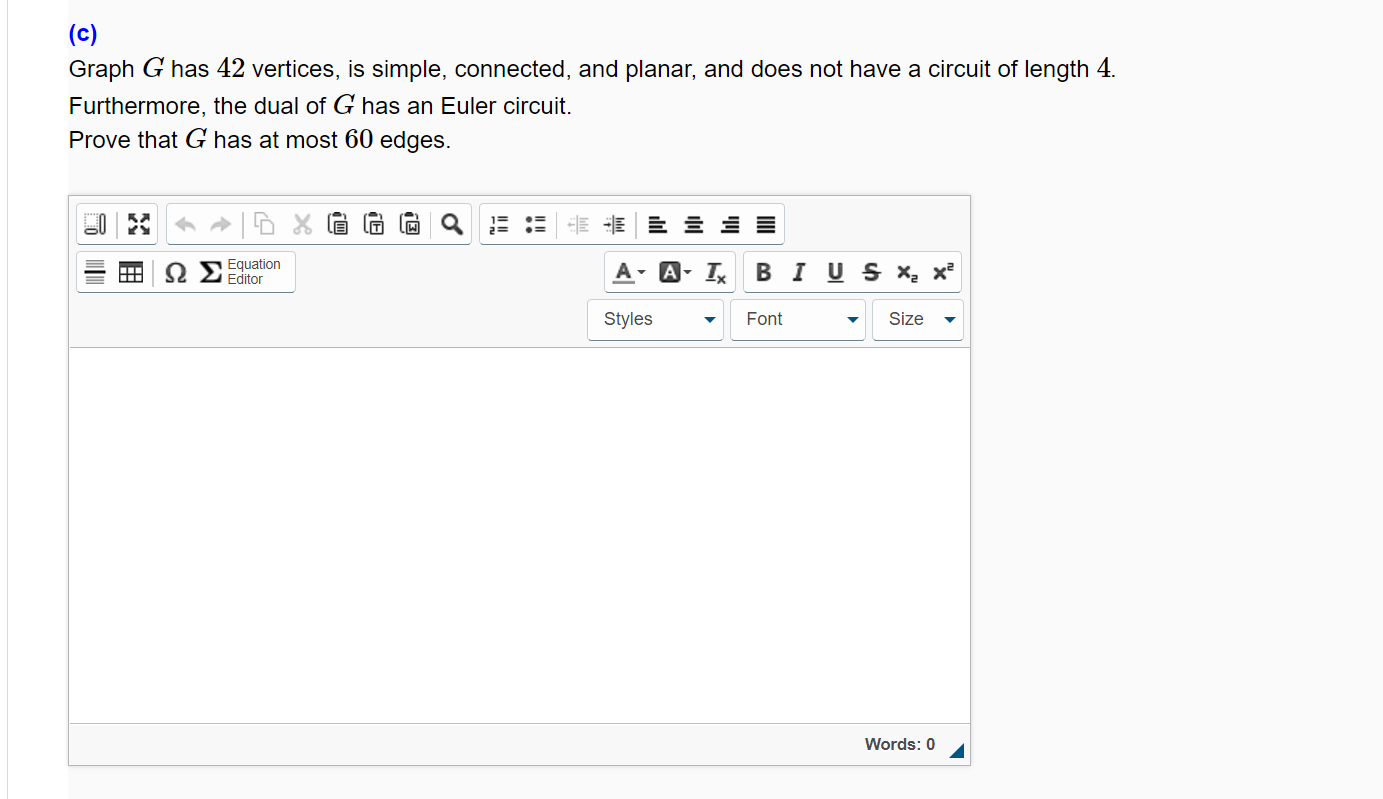The image size is (1383, 799).
Task: Open the text color picker arrow
Action: tap(641, 272)
